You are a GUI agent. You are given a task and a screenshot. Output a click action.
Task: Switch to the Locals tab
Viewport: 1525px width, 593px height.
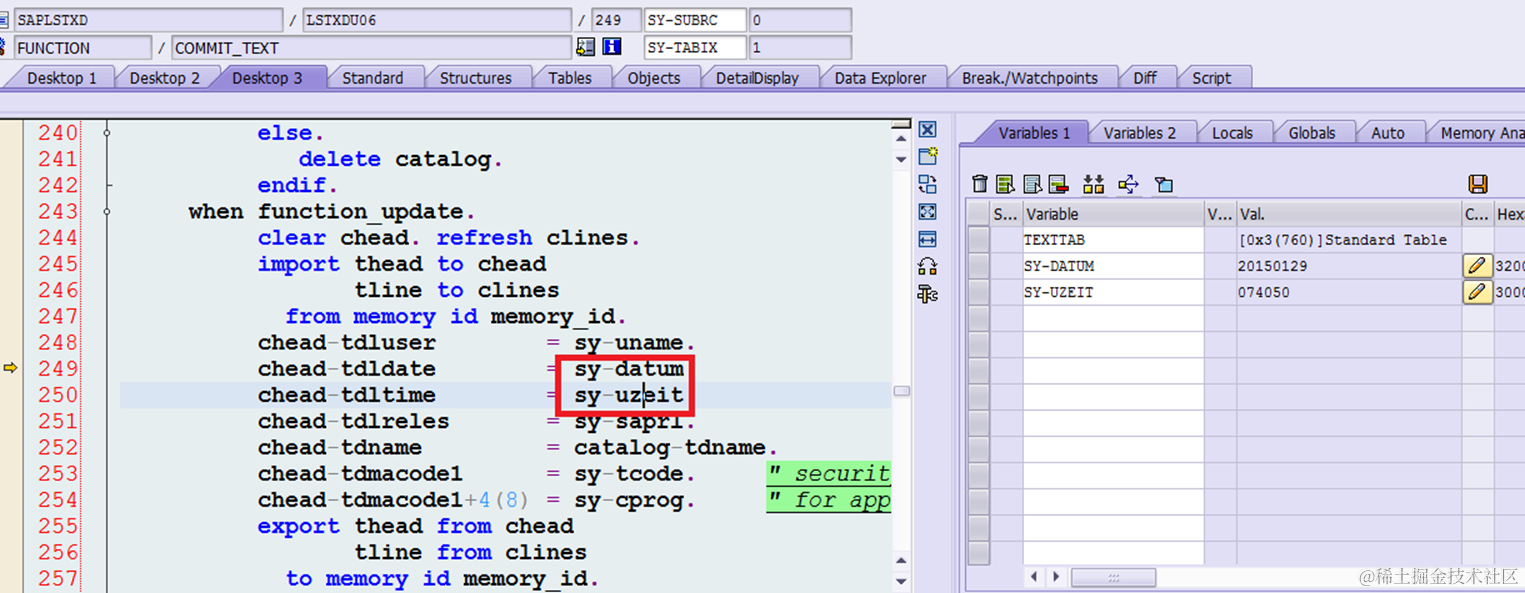coord(1233,133)
